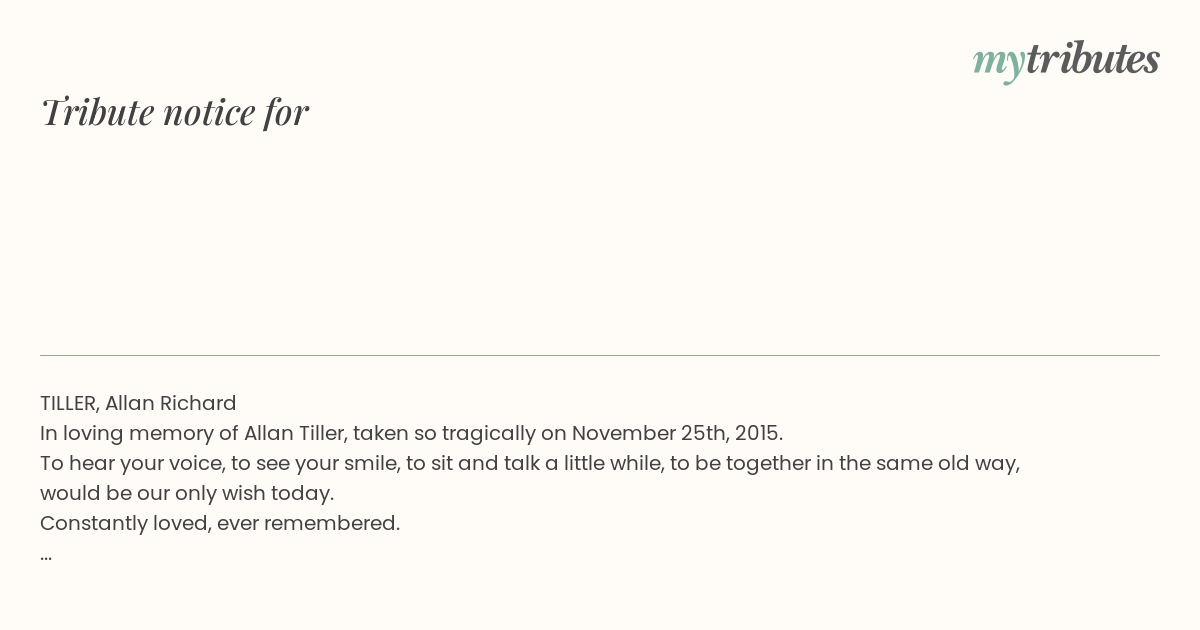This screenshot has width=1200, height=630.
Task: Click the word "Tribute" in the heading
Action: click(x=97, y=112)
